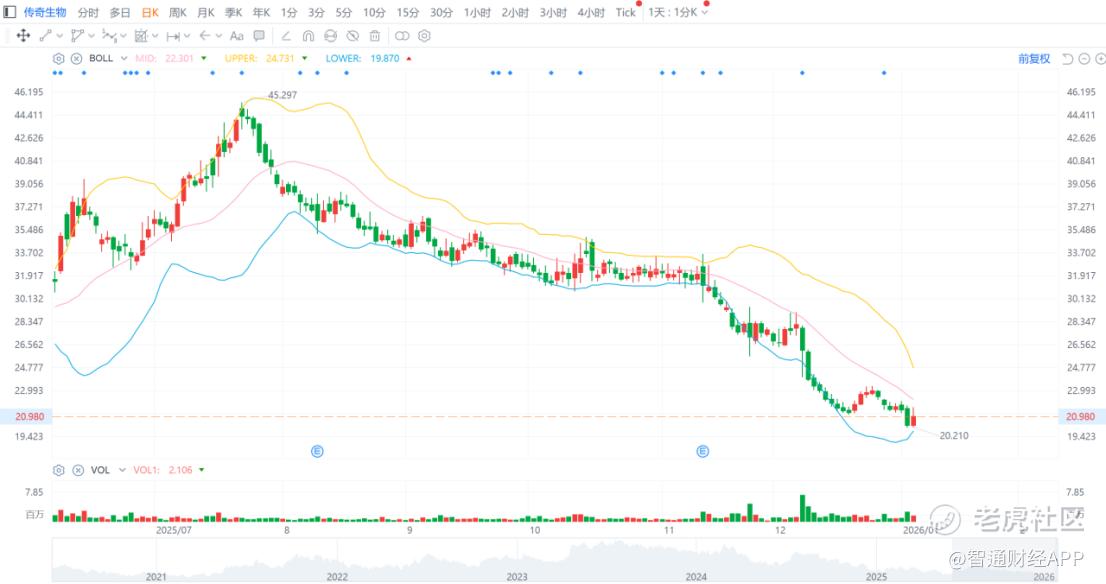Select the 日K tab
This screenshot has width=1106, height=584.
coord(150,13)
